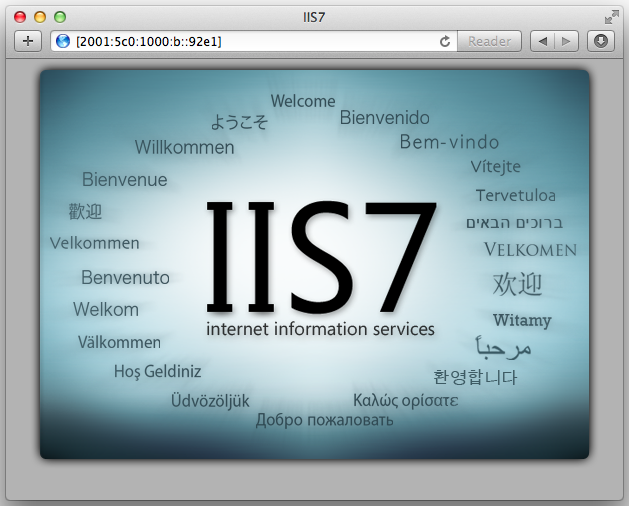The width and height of the screenshot is (629, 506).
Task: Reload the page with the refresh icon
Action: pos(445,41)
